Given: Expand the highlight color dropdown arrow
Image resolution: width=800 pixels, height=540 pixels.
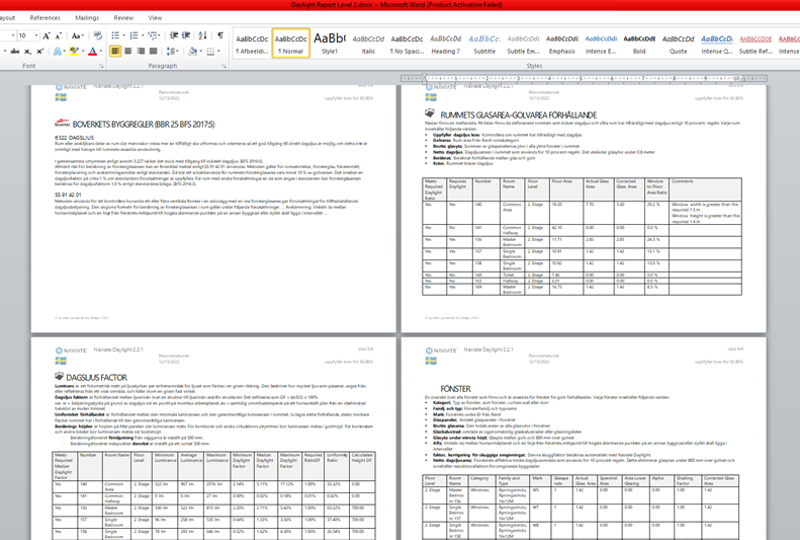Looking at the screenshot, I should coord(83,51).
